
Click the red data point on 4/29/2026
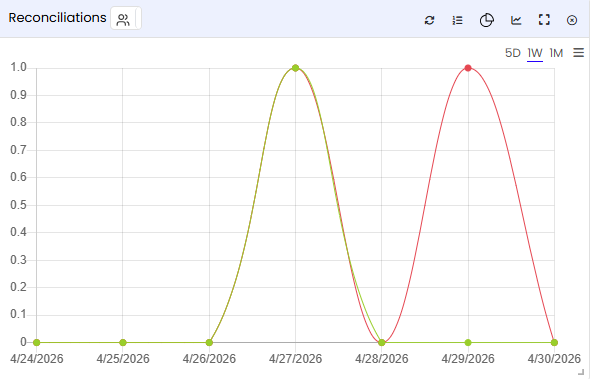pyautogui.click(x=468, y=68)
